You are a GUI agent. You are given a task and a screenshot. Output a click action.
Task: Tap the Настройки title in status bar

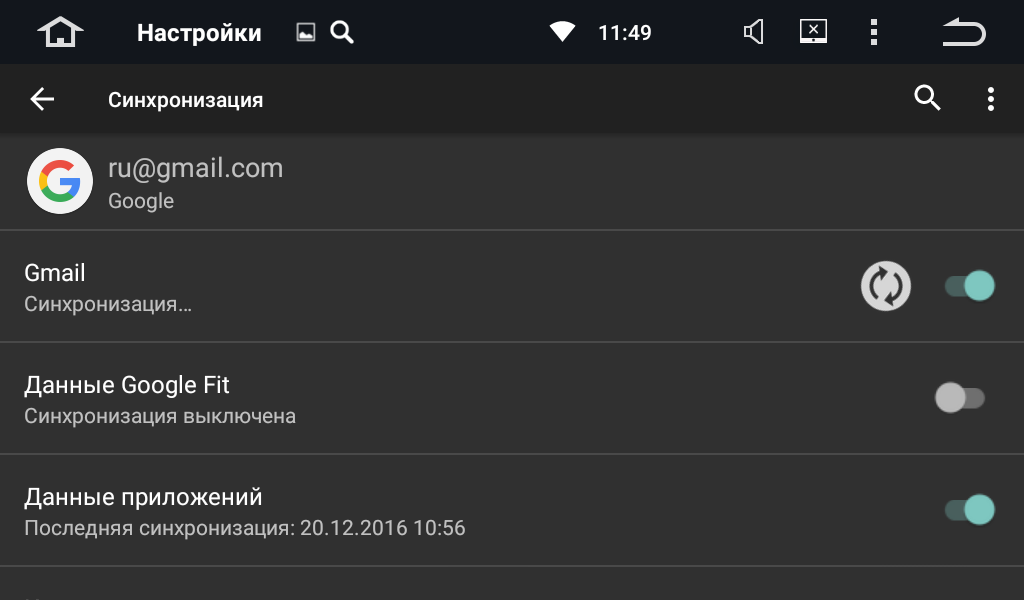coord(199,33)
